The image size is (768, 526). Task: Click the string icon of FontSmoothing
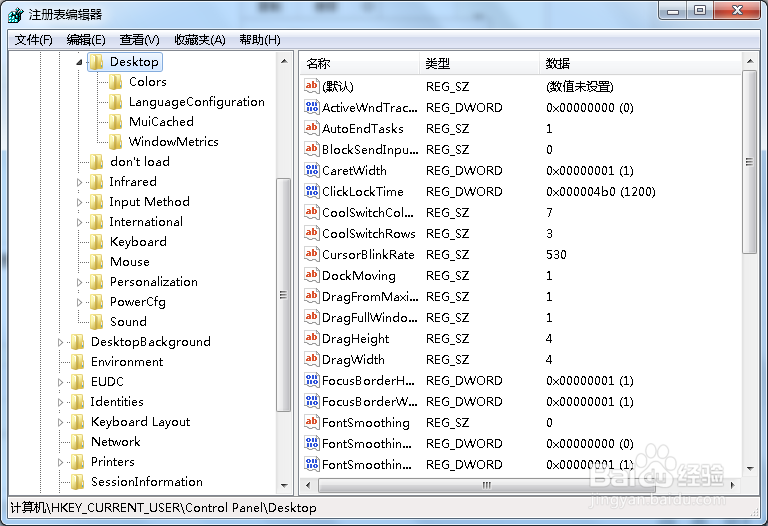pyautogui.click(x=312, y=423)
